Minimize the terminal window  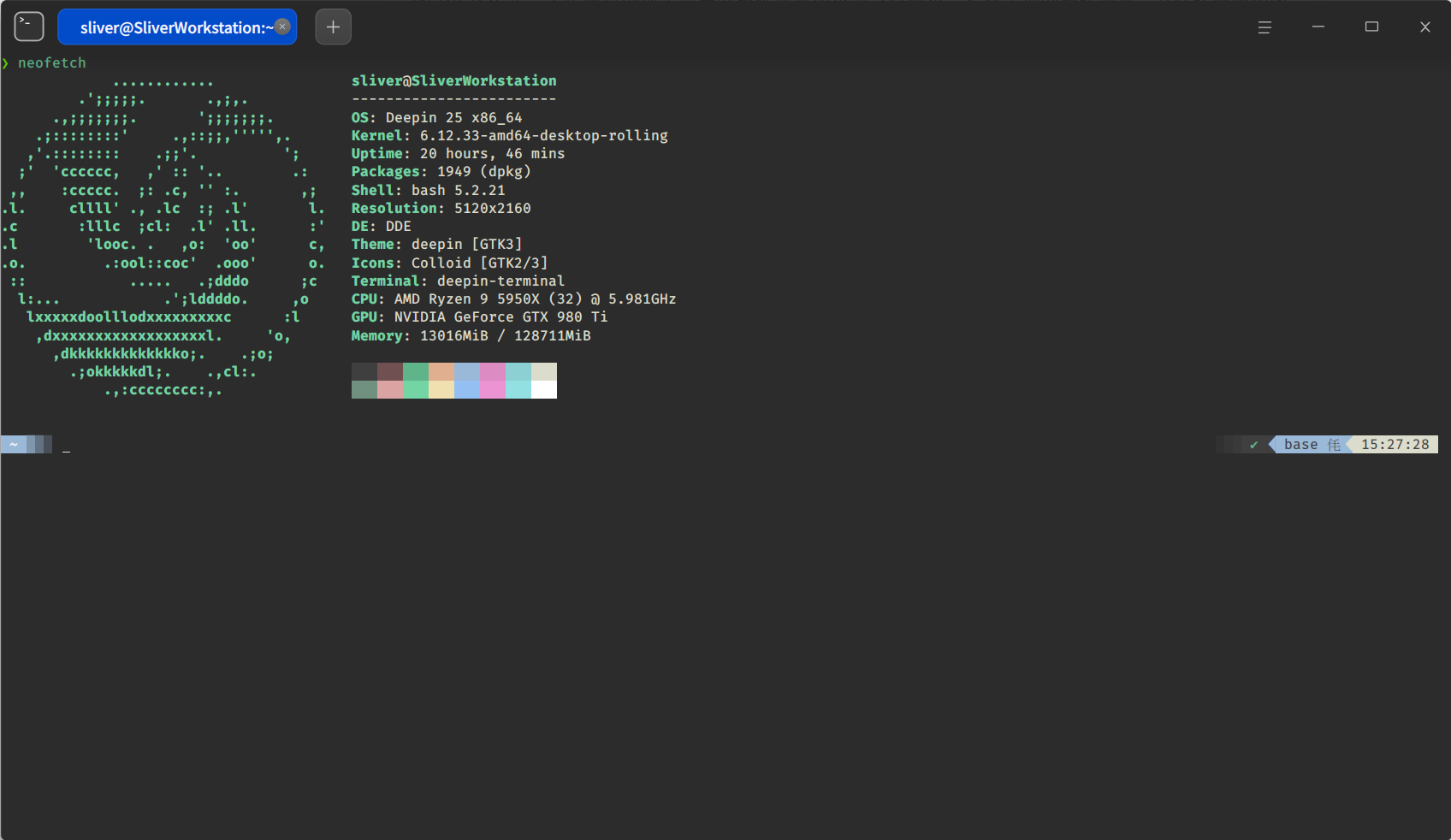point(1318,27)
